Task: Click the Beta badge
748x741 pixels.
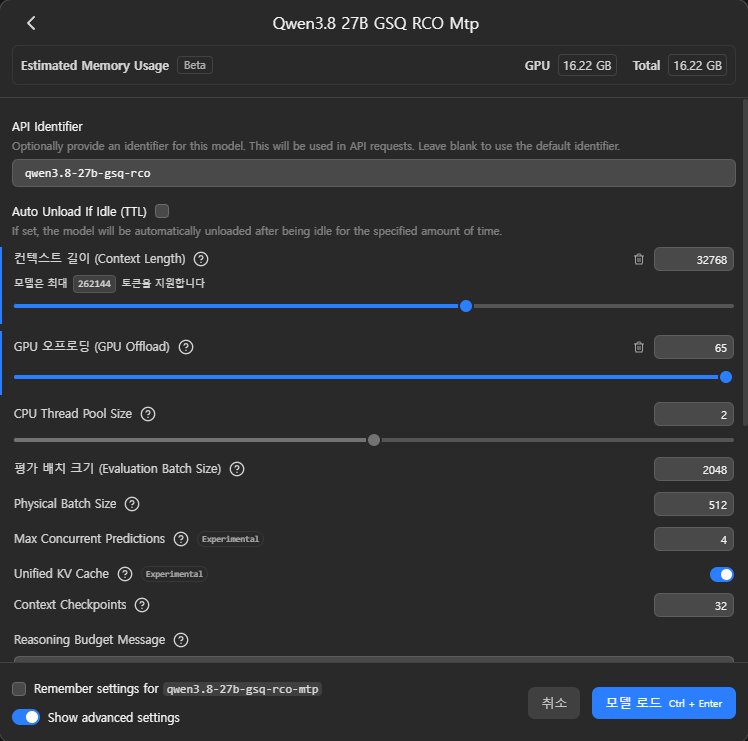Action: tap(195, 65)
